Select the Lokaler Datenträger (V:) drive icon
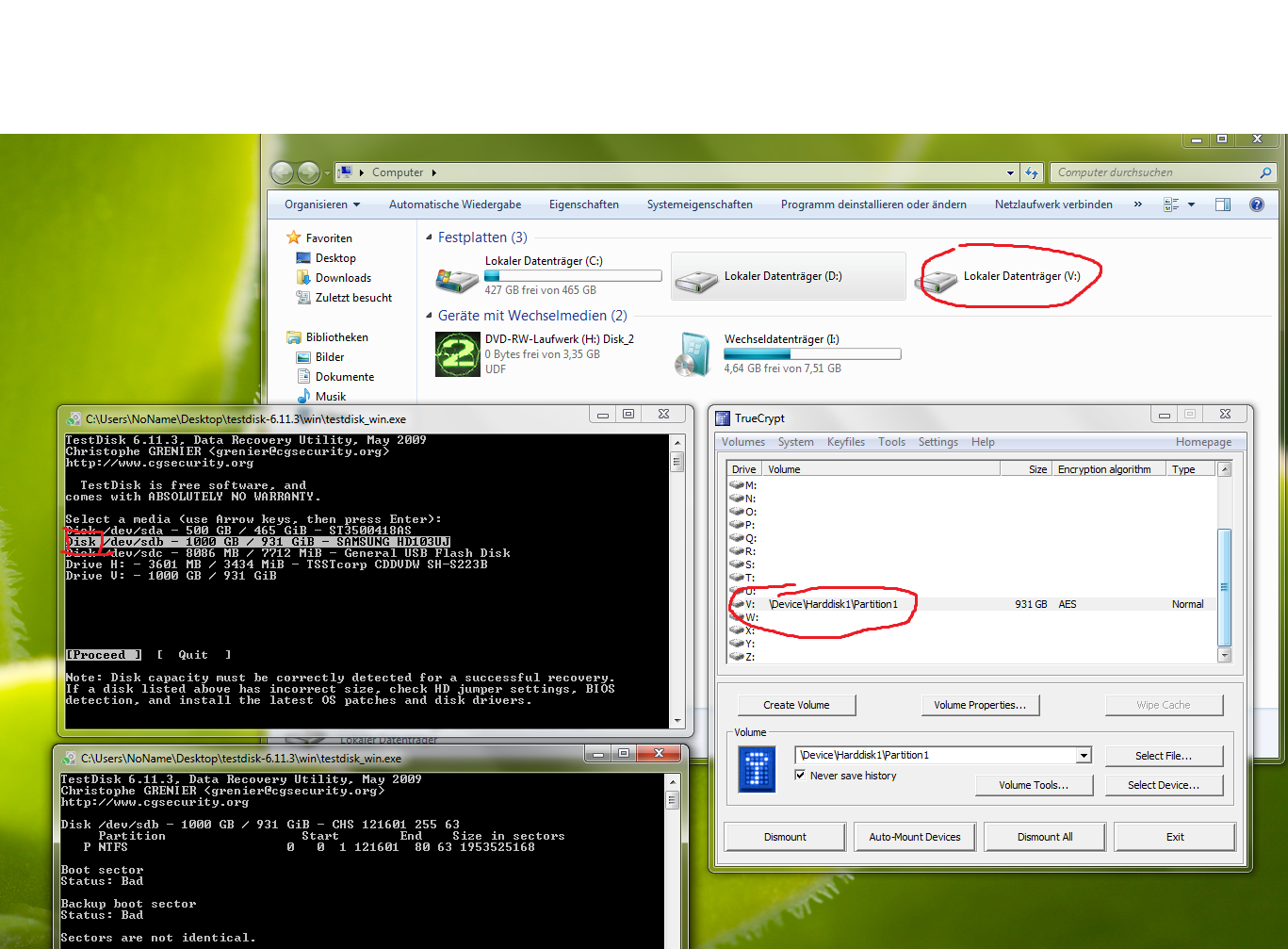The width and height of the screenshot is (1288, 949). point(936,280)
